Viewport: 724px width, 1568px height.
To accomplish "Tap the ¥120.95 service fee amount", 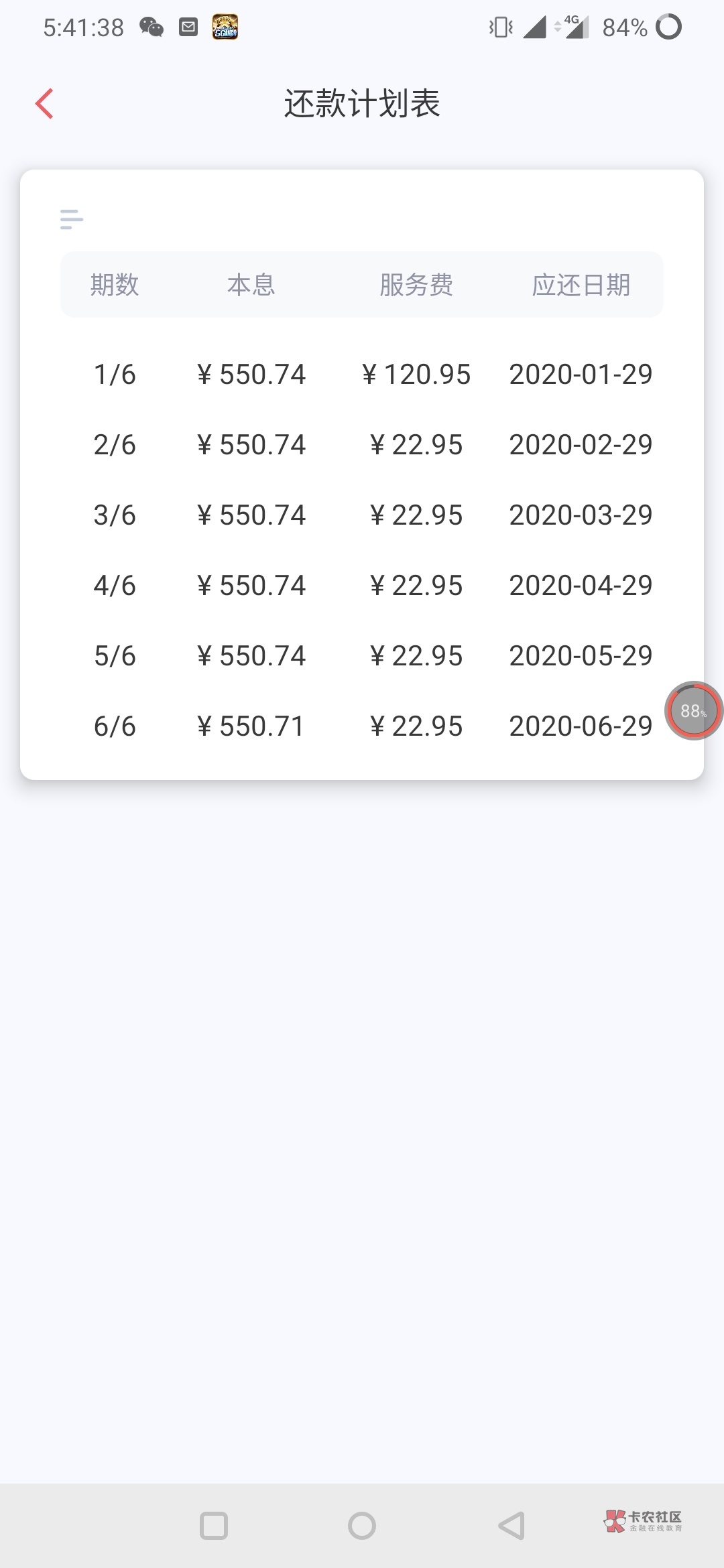I will point(416,375).
